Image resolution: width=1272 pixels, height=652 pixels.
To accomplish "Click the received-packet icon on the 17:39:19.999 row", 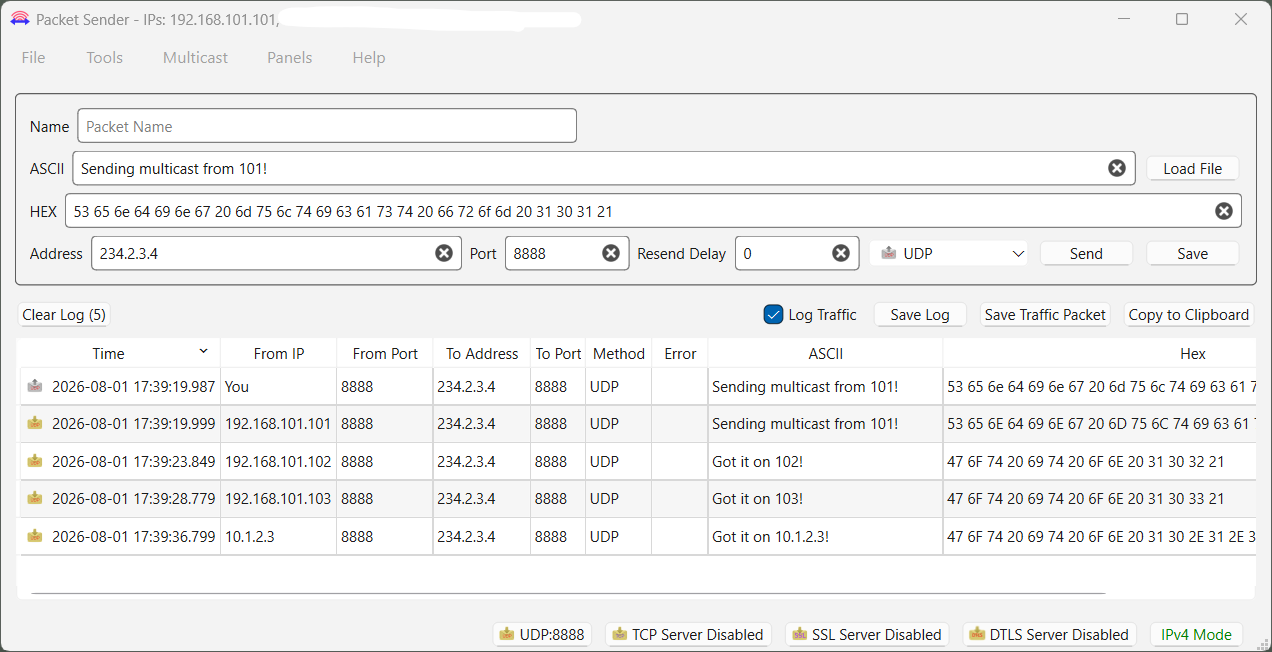I will click(x=35, y=423).
